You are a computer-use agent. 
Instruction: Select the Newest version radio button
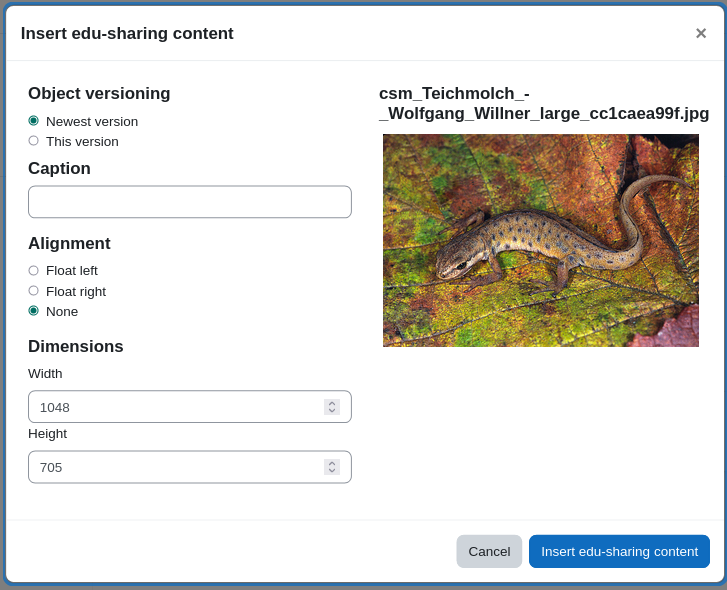(33, 121)
